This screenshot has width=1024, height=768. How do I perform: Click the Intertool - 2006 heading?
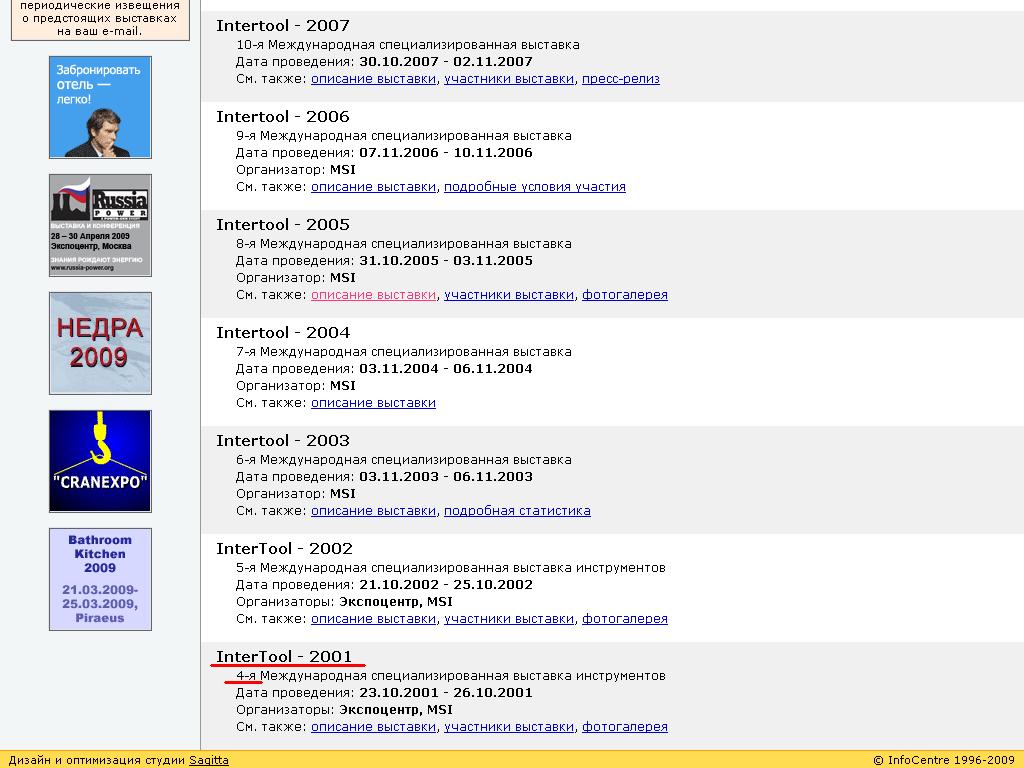point(283,116)
